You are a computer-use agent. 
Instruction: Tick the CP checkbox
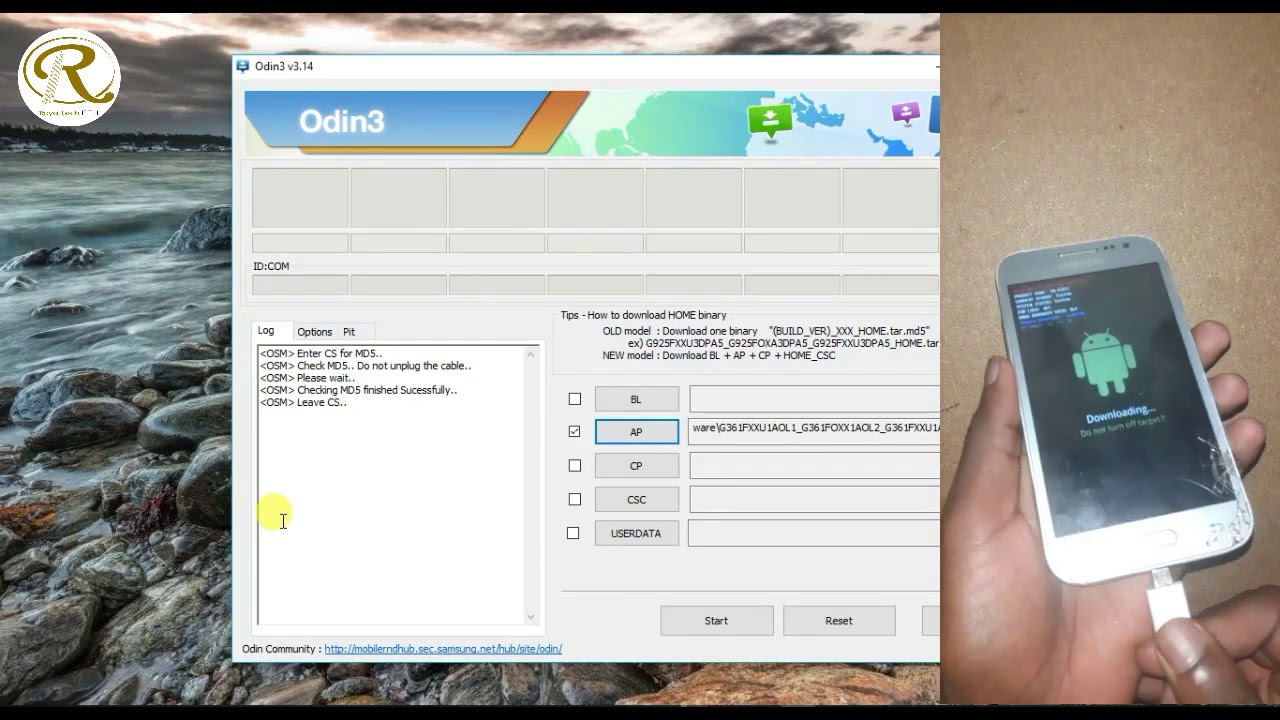(x=574, y=465)
